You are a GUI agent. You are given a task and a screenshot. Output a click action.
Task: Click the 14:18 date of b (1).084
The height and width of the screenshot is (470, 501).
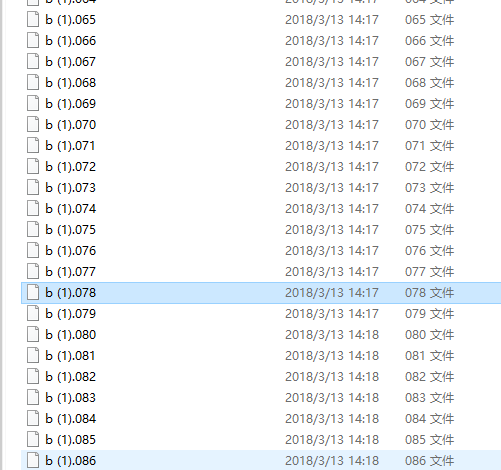pyautogui.click(x=332, y=419)
